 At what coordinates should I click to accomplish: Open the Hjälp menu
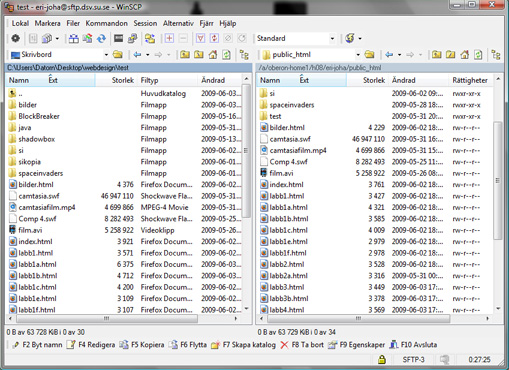[228, 23]
